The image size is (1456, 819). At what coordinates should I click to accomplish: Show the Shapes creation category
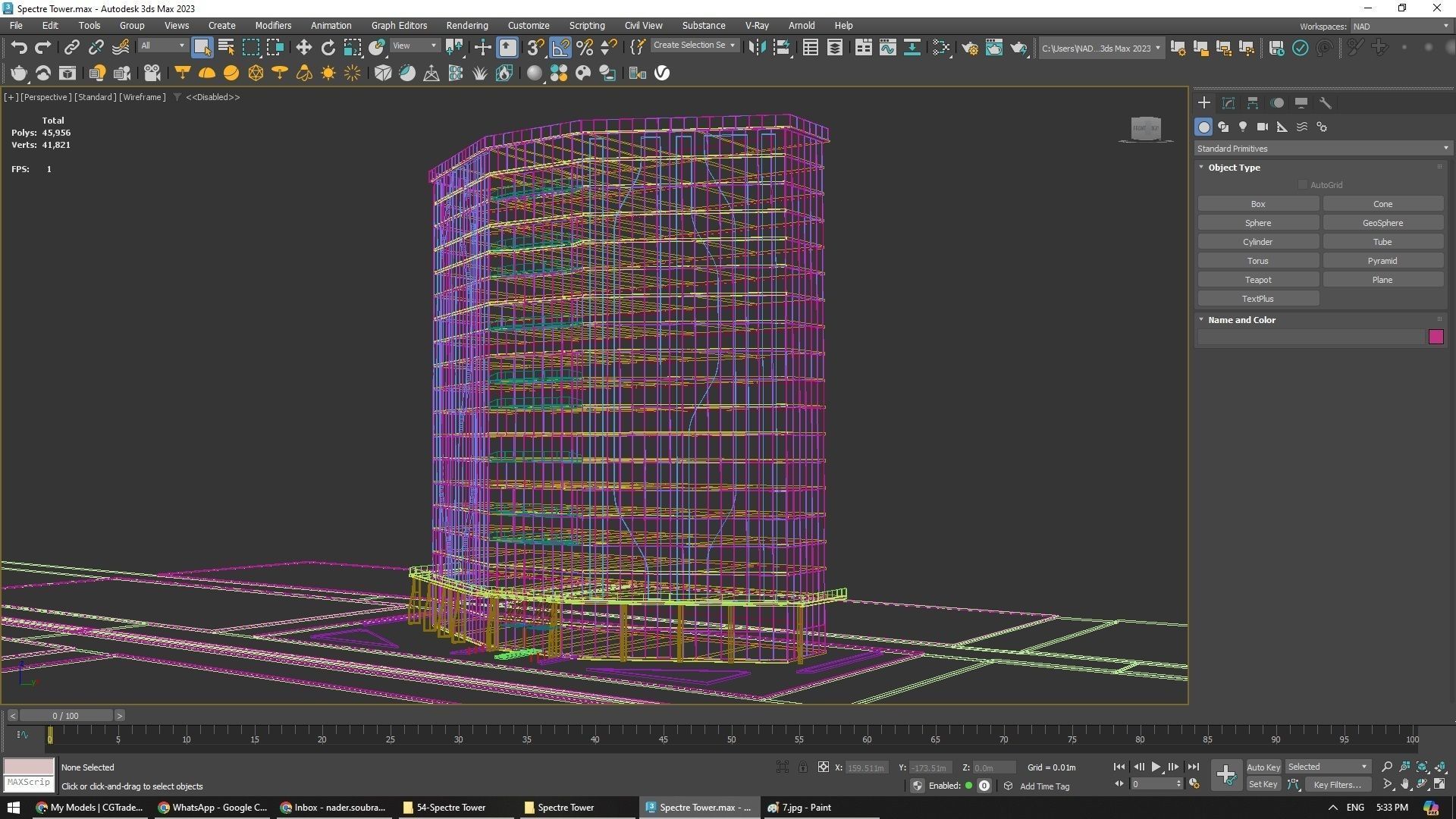coord(1223,127)
